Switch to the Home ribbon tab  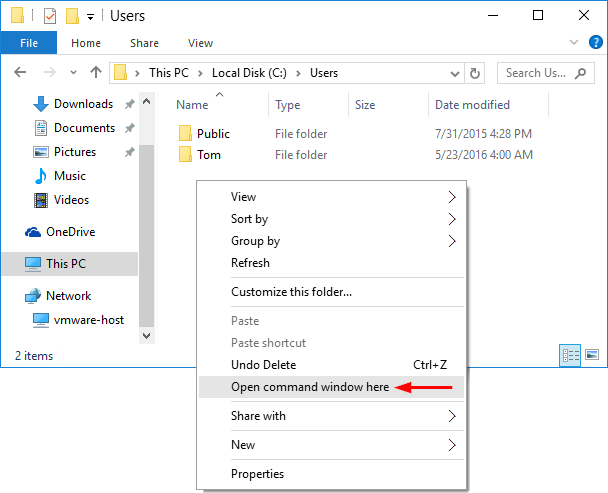pos(86,43)
